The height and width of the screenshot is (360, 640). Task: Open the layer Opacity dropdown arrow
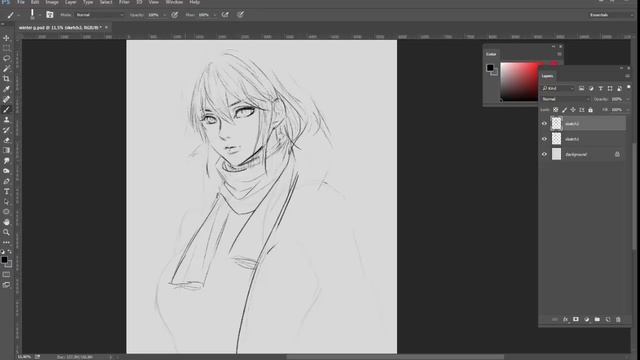pos(628,99)
